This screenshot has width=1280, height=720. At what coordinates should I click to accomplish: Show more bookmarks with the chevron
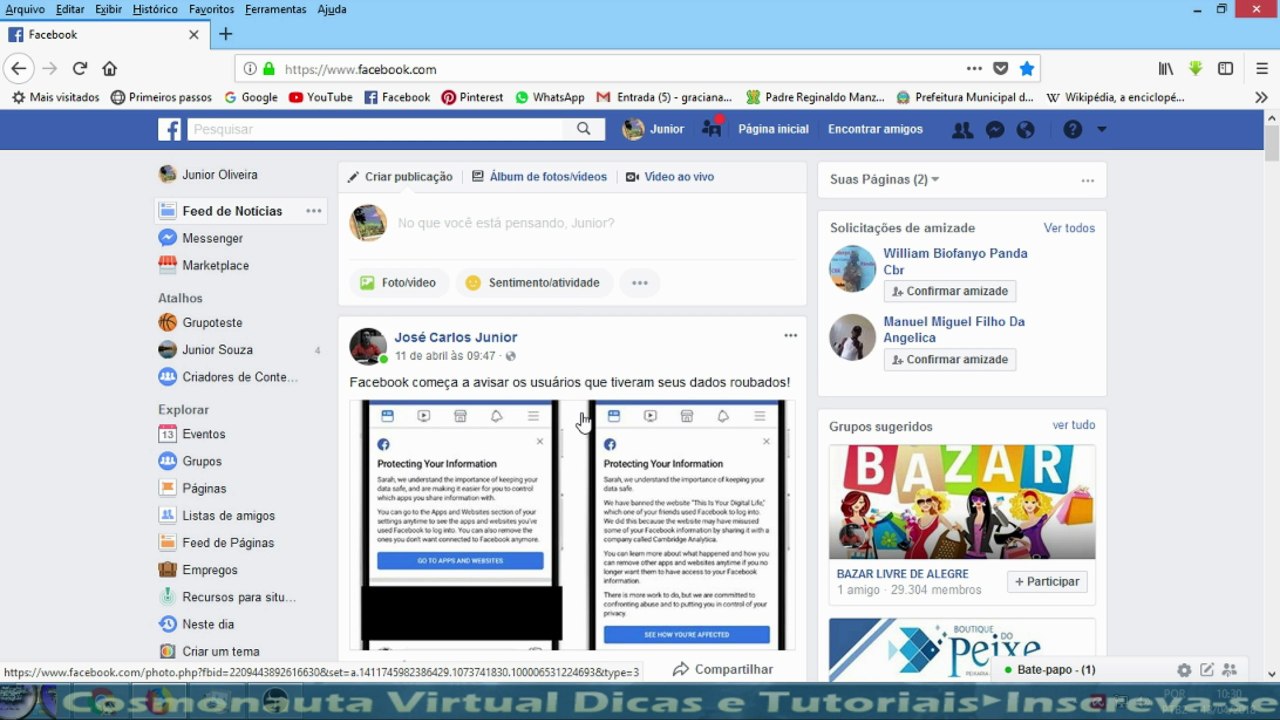click(x=1261, y=97)
